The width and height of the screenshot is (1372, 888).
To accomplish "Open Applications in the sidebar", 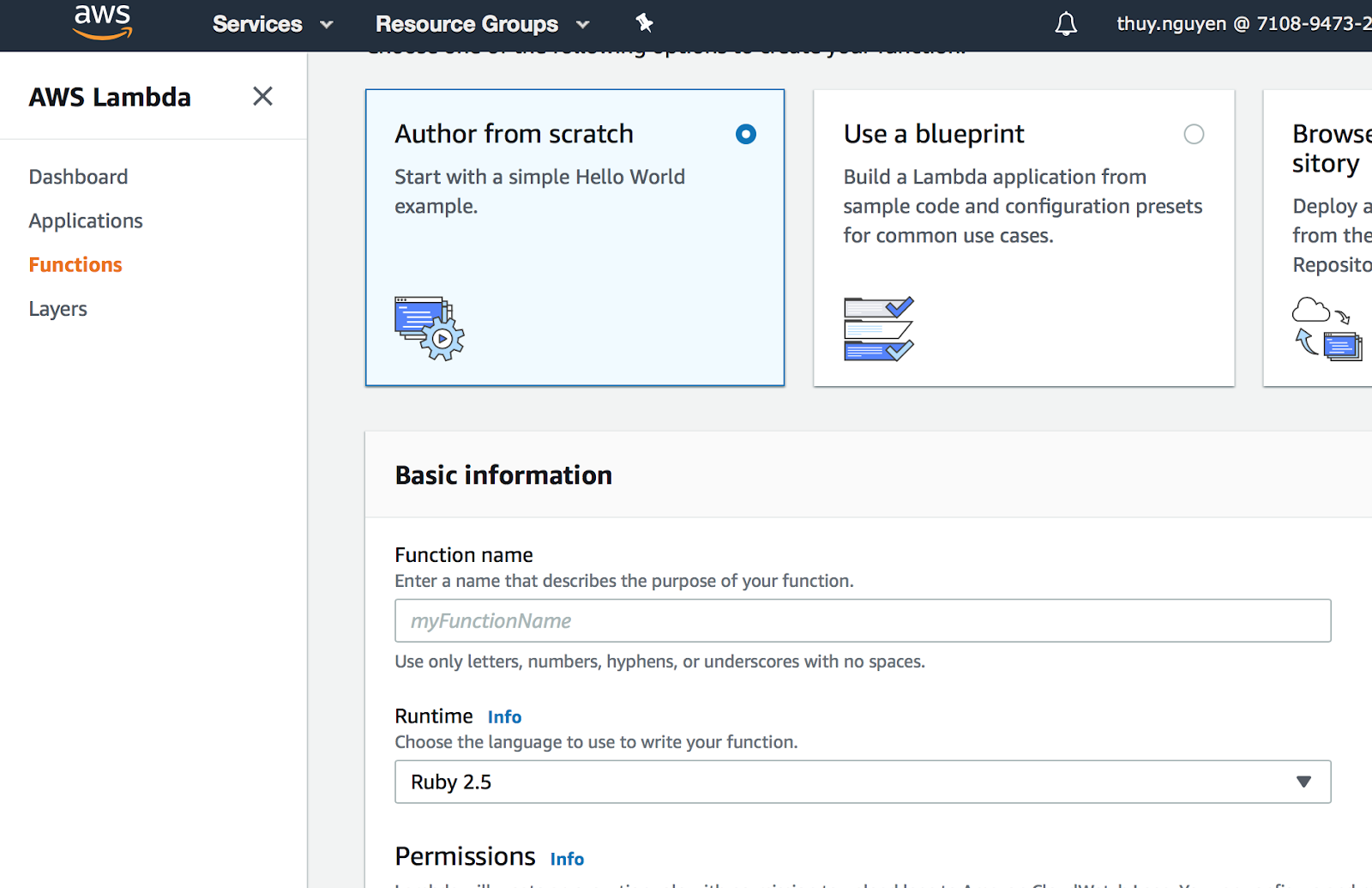I will [x=86, y=220].
